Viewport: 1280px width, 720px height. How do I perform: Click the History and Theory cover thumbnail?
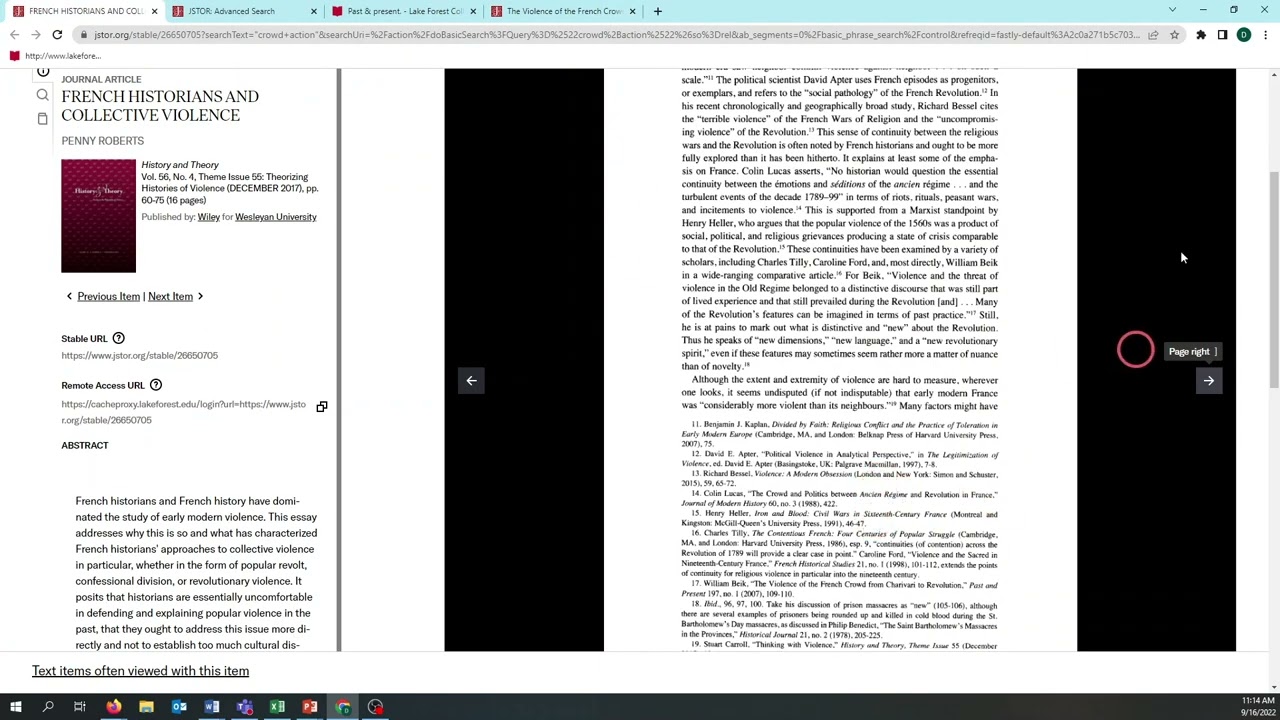[98, 216]
